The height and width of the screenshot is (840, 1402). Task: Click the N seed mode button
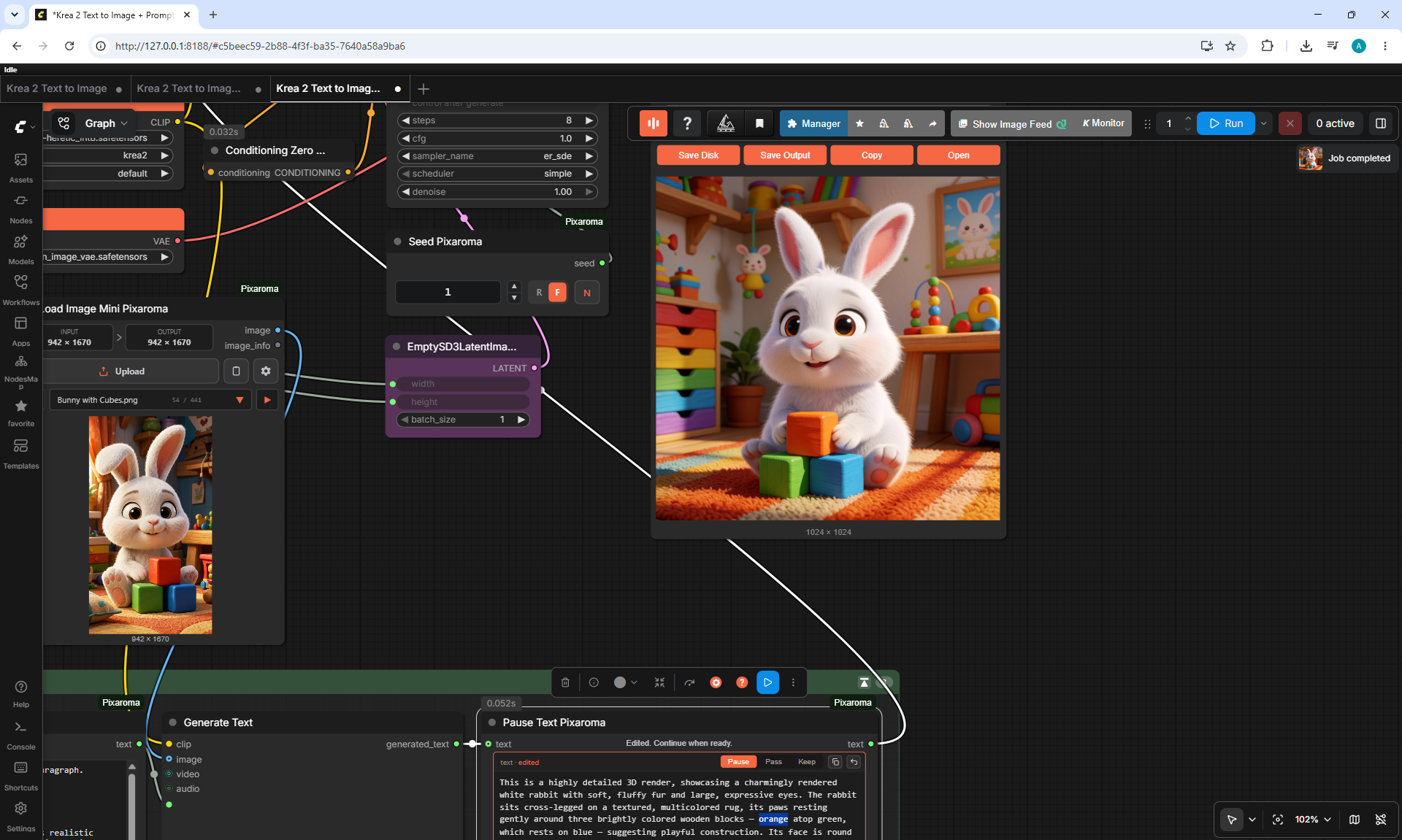587,293
